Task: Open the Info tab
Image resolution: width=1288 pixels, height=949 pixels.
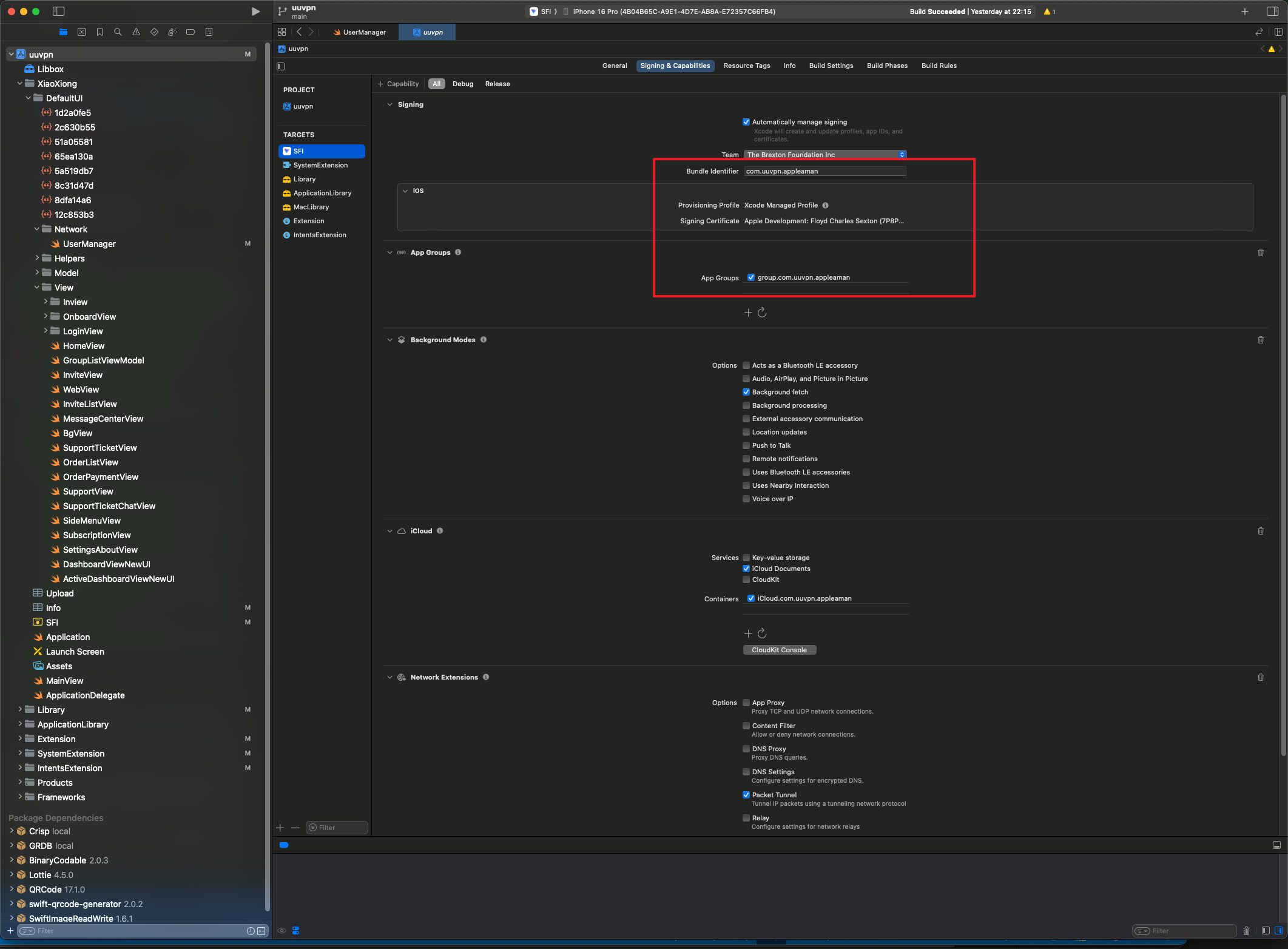Action: point(789,66)
